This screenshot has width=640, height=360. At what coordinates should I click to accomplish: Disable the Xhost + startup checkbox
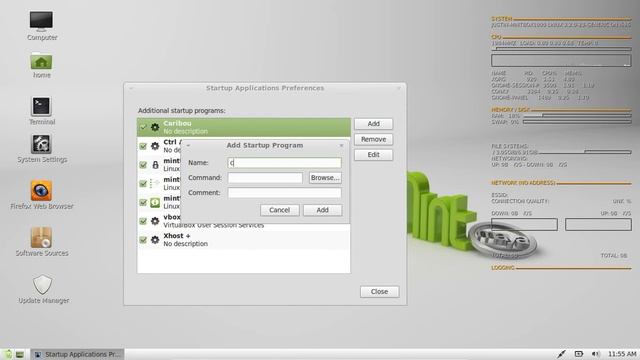143,240
